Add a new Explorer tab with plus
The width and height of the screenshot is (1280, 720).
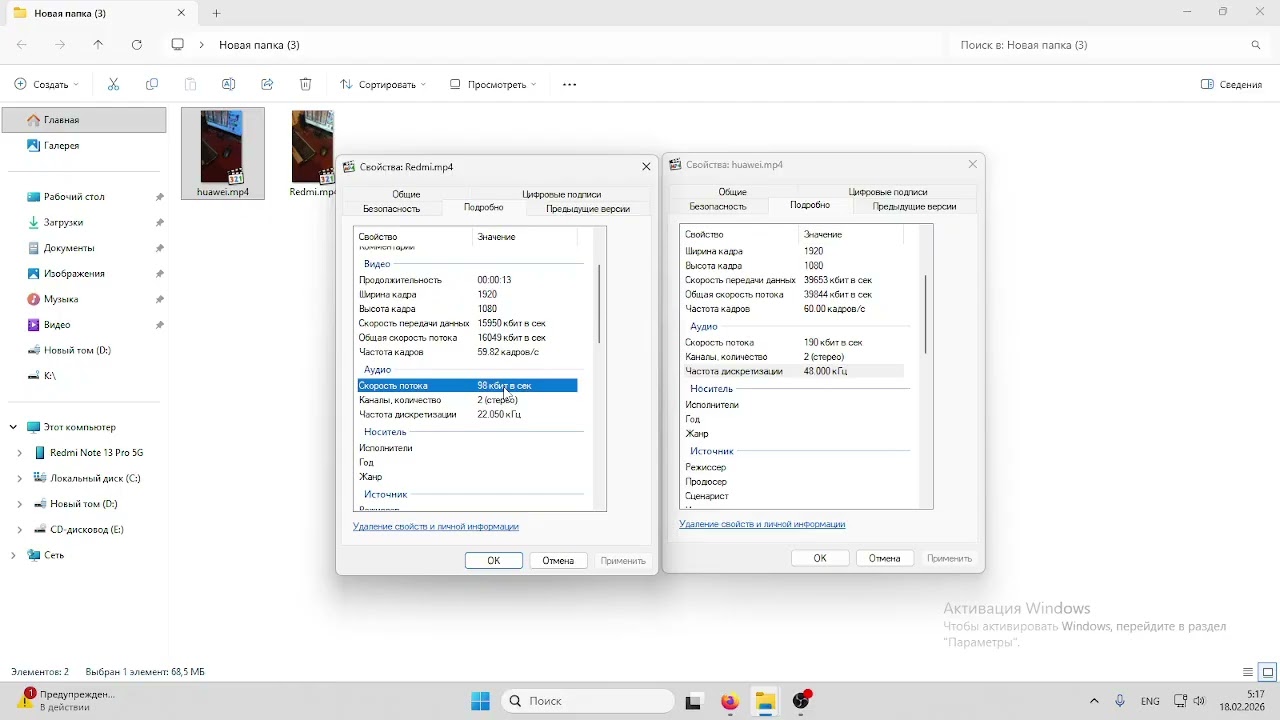coord(216,13)
